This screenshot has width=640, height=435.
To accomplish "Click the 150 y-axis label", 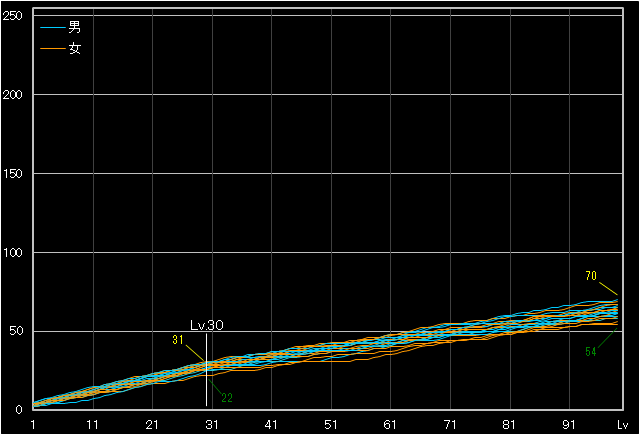I will 12,173.
